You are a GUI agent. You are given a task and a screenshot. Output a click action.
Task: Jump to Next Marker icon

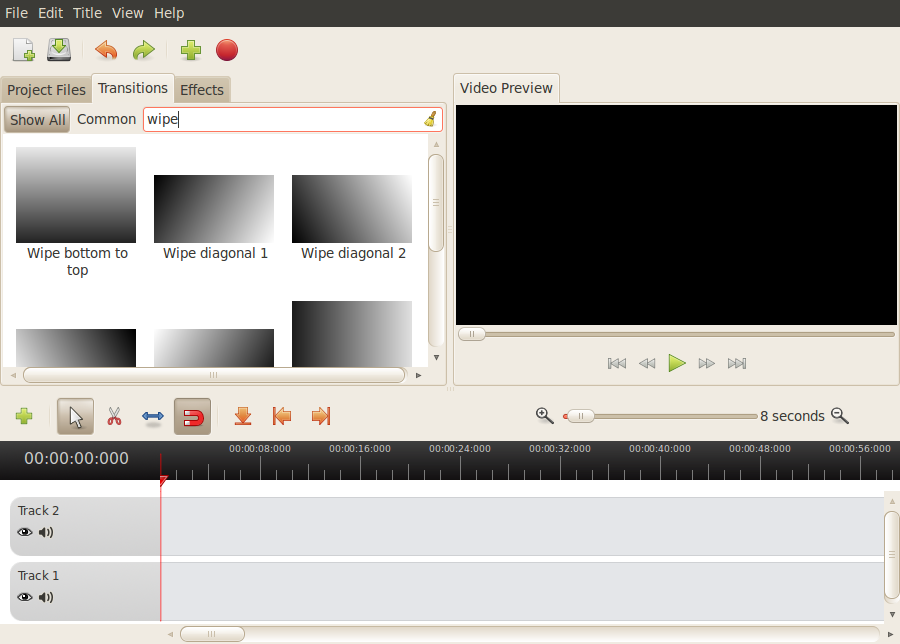click(x=321, y=416)
